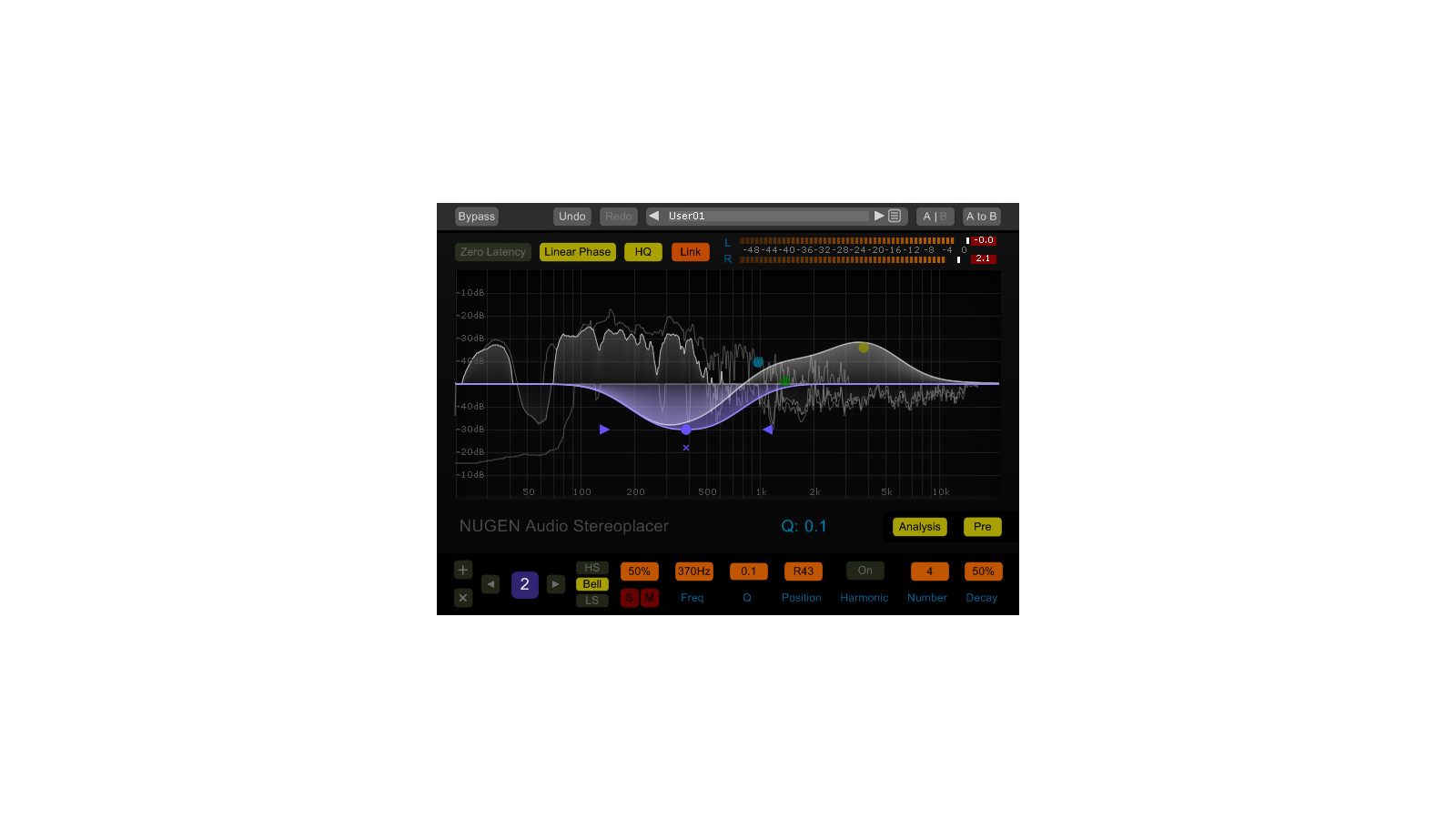This screenshot has height=819, width=1456.
Task: Go to next preset arrow
Action: point(879,216)
